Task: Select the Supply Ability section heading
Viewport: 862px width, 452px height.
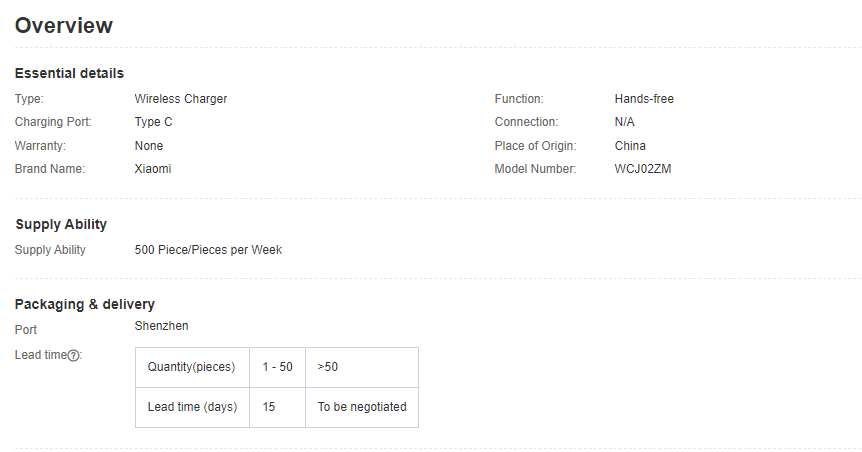Action: [61, 224]
